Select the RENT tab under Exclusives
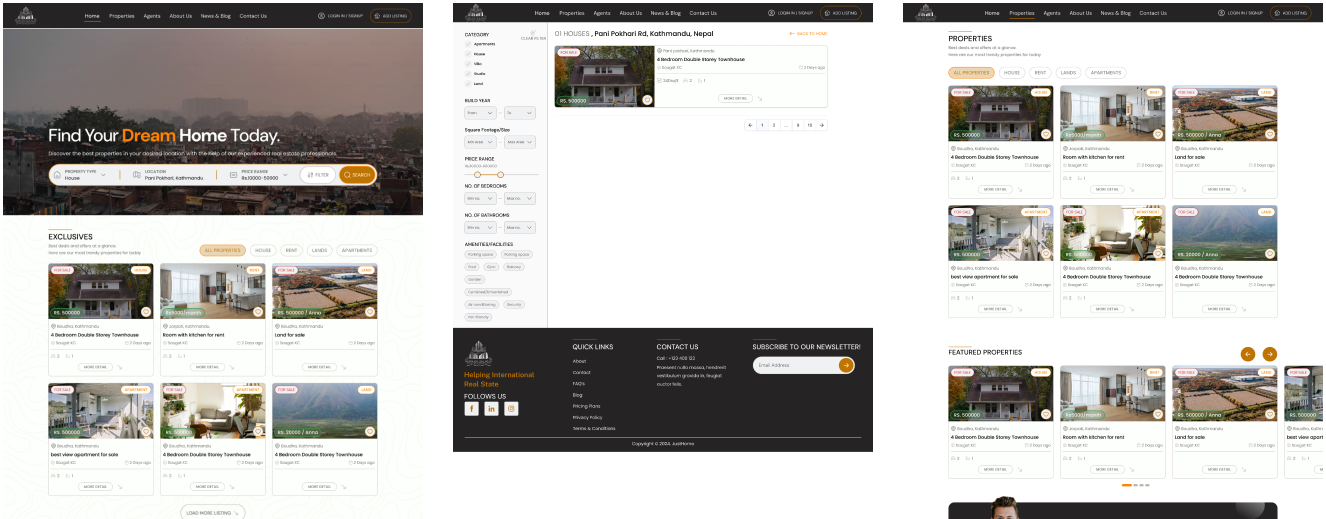 (291, 250)
